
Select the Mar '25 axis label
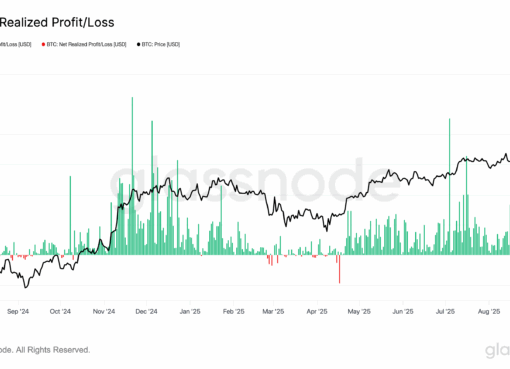point(273,311)
